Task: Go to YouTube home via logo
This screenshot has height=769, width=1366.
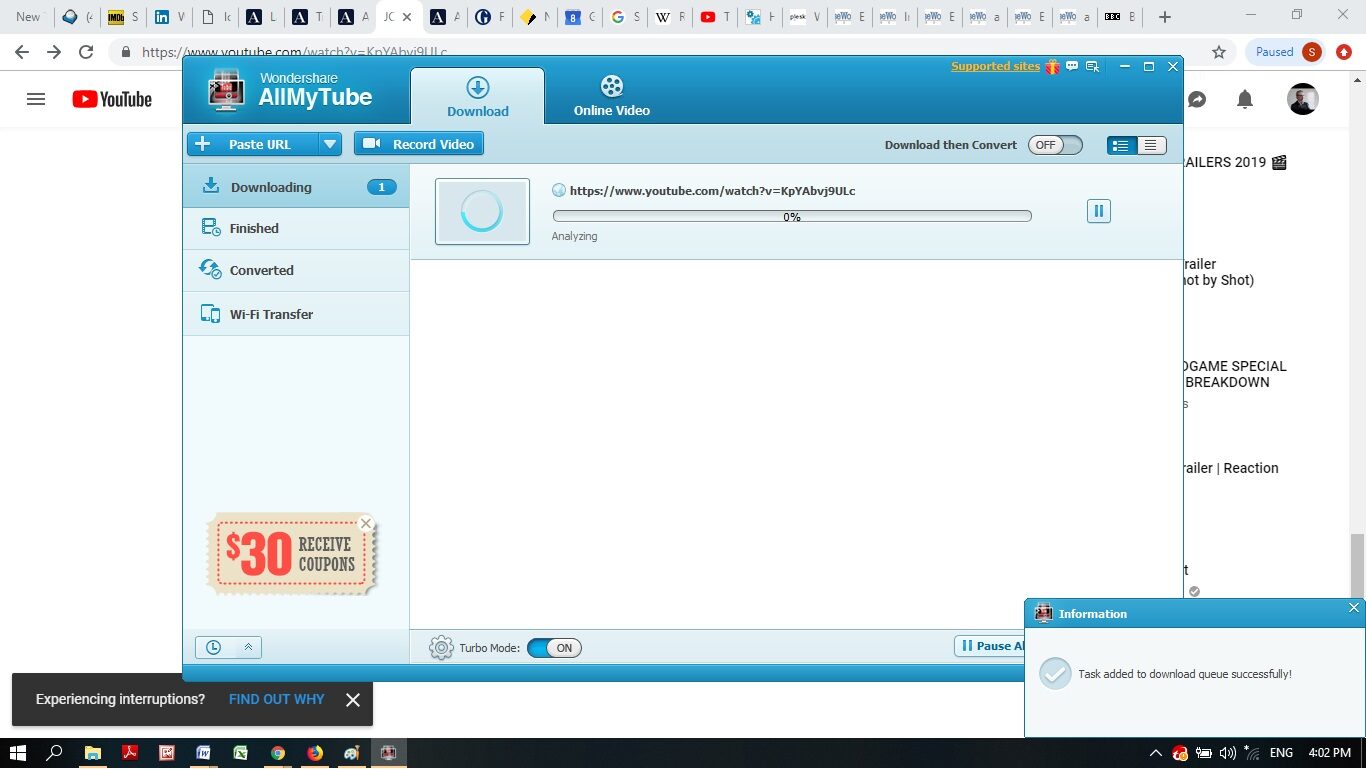Action: 112,99
